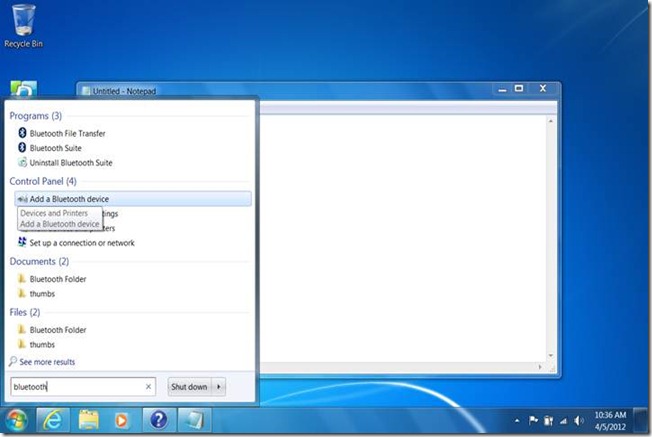Screen dimensions: 652x437
Task: Select Uninstall Bluetooth Suite entry
Action: pos(70,162)
